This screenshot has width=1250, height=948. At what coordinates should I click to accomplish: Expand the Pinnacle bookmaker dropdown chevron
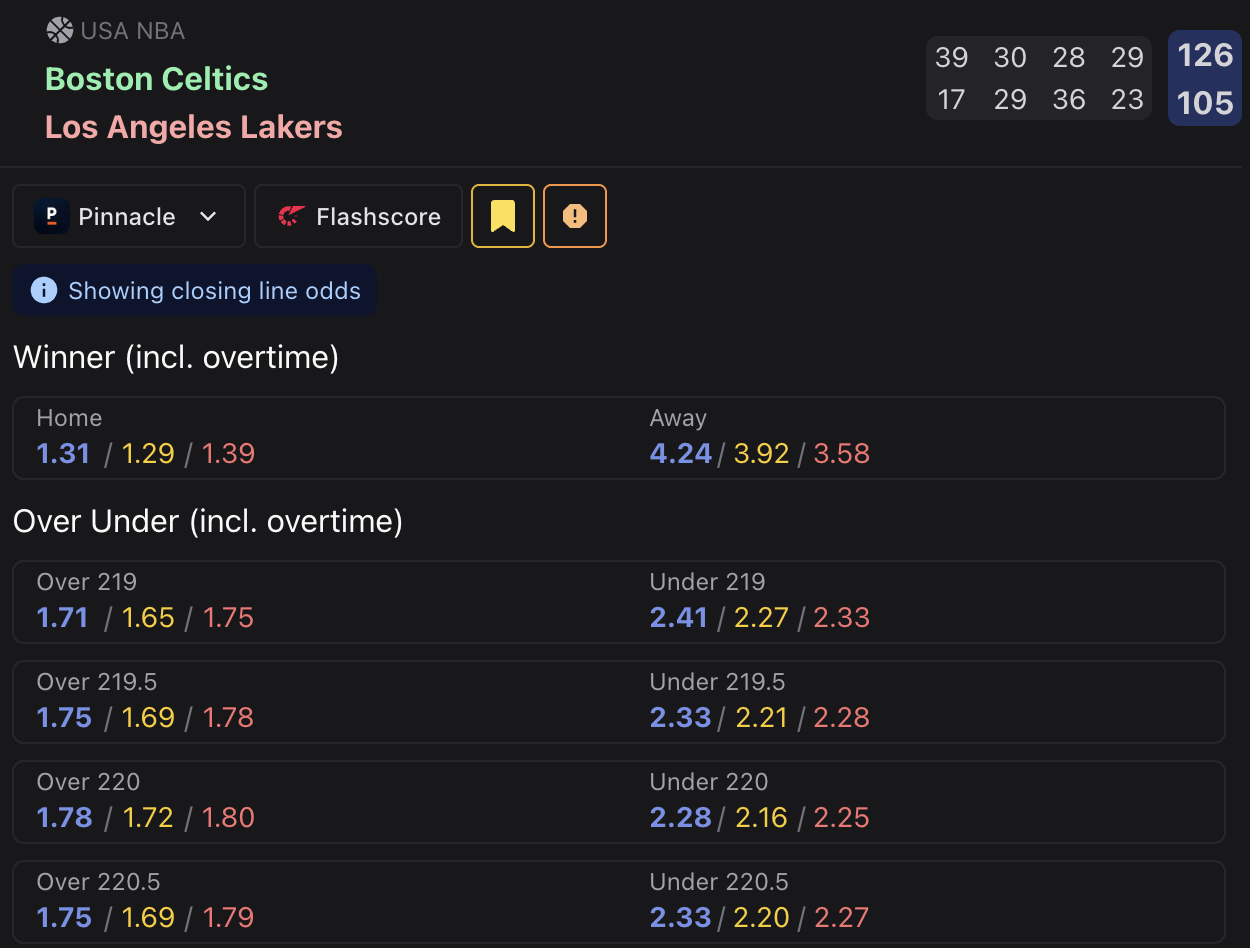point(208,216)
